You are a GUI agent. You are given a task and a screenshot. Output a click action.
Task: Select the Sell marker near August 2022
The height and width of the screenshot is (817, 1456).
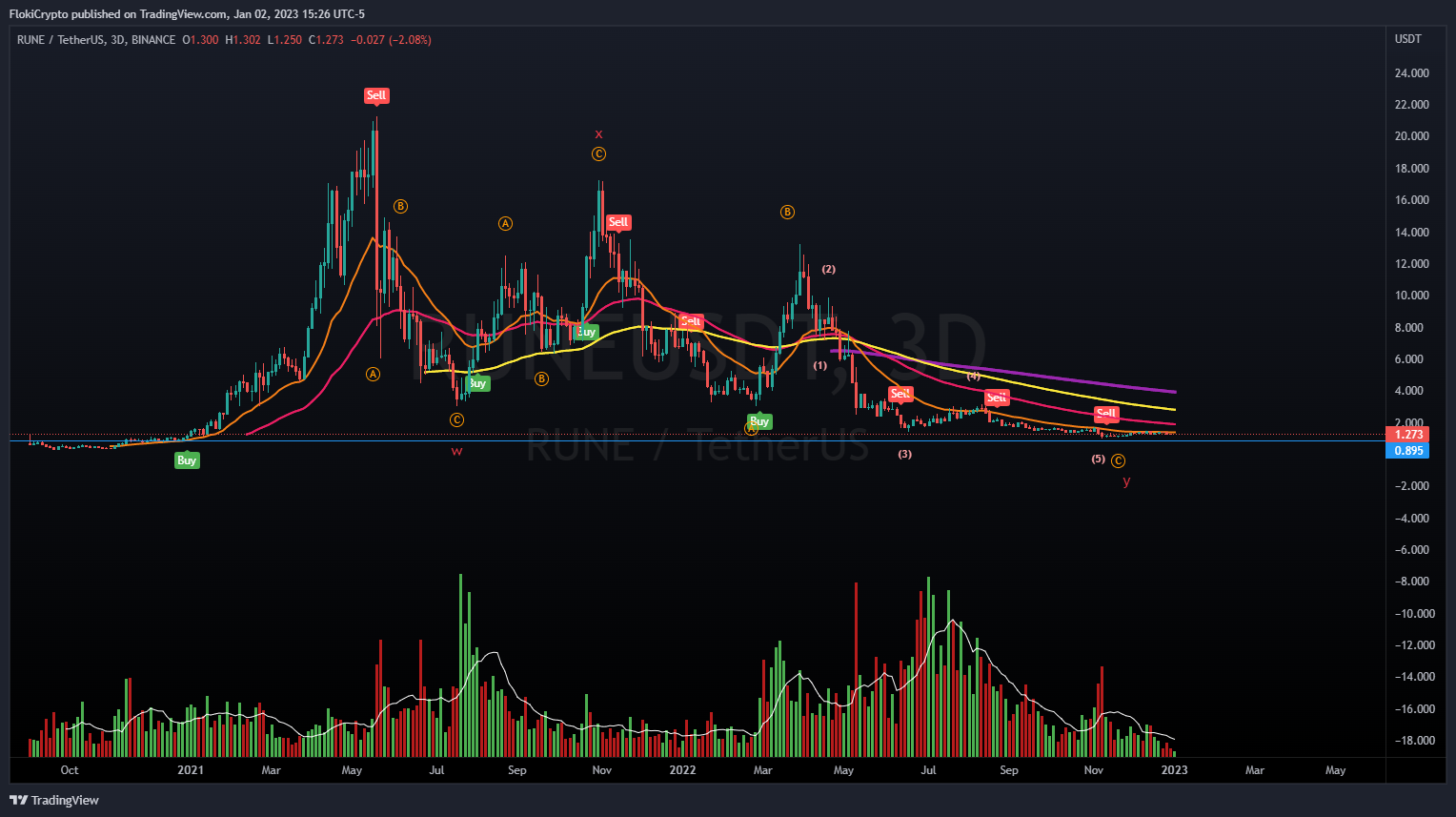[997, 398]
